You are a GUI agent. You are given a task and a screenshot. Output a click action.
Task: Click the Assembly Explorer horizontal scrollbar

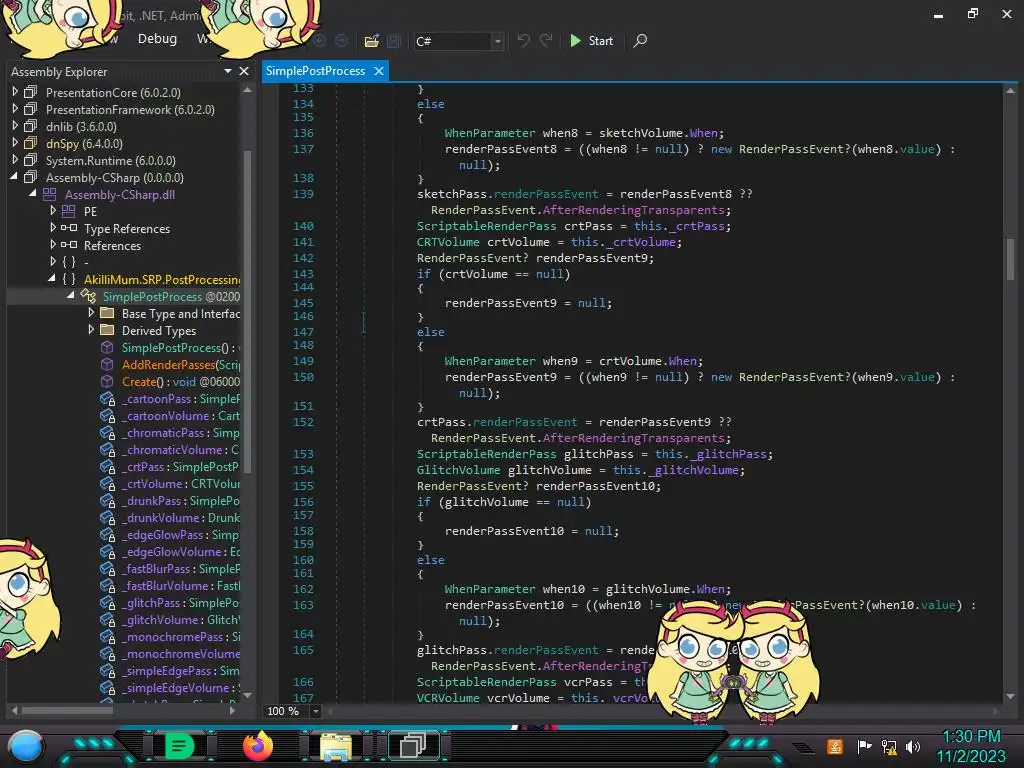click(x=67, y=710)
